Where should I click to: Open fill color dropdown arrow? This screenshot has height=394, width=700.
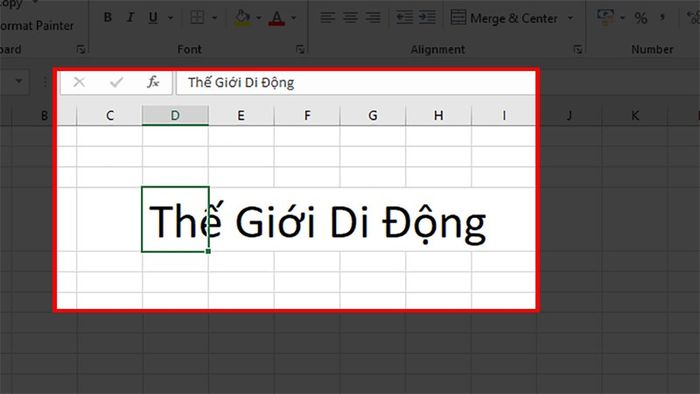coord(258,18)
